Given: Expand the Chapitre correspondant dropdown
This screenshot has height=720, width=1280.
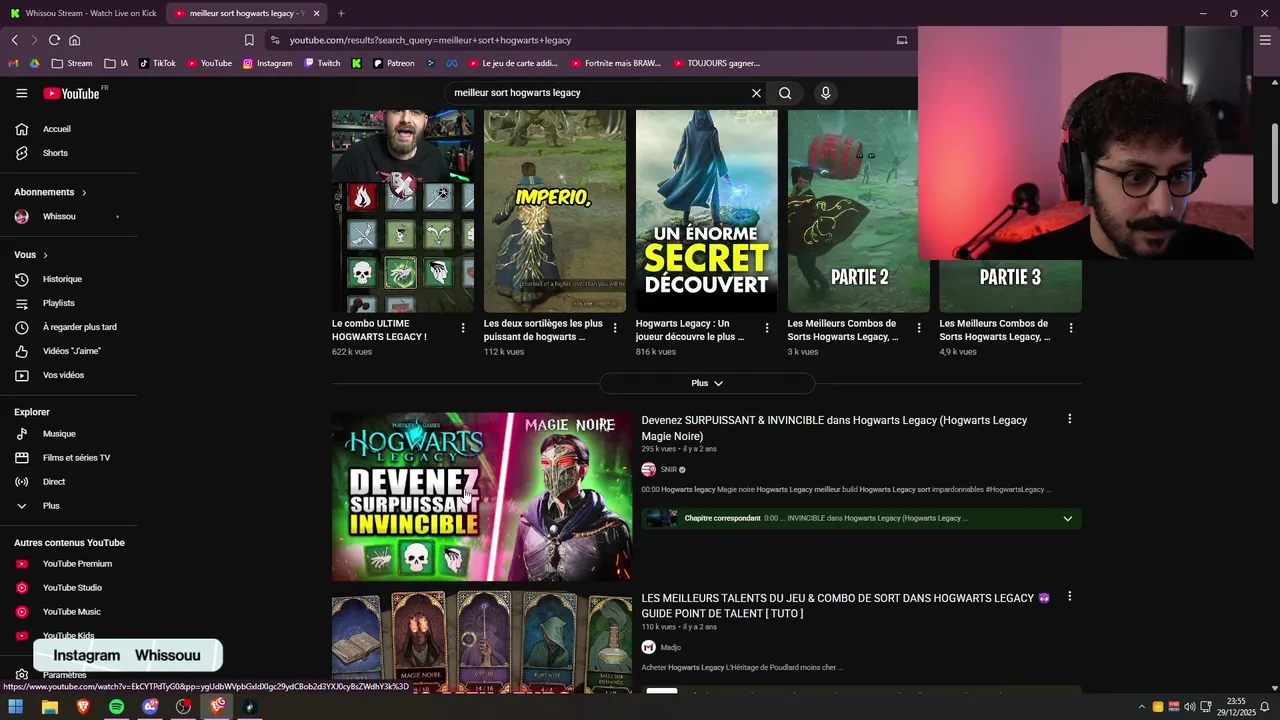Looking at the screenshot, I should point(1067,519).
